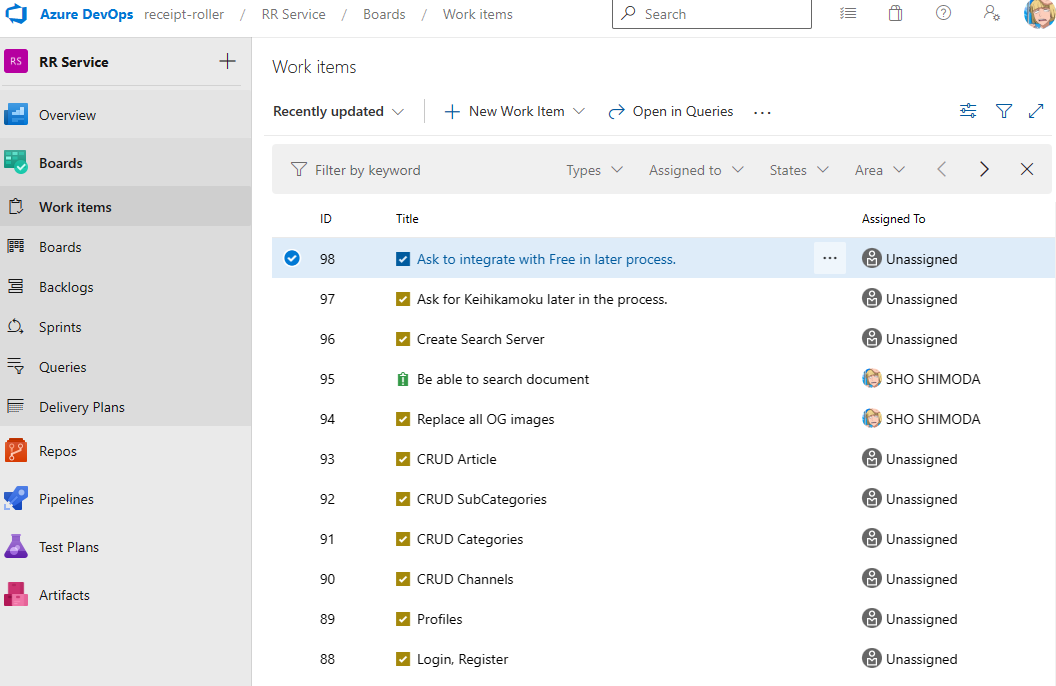The height and width of the screenshot is (686, 1056).
Task: Open the Marketplace shopping bag icon
Action: coord(895,13)
